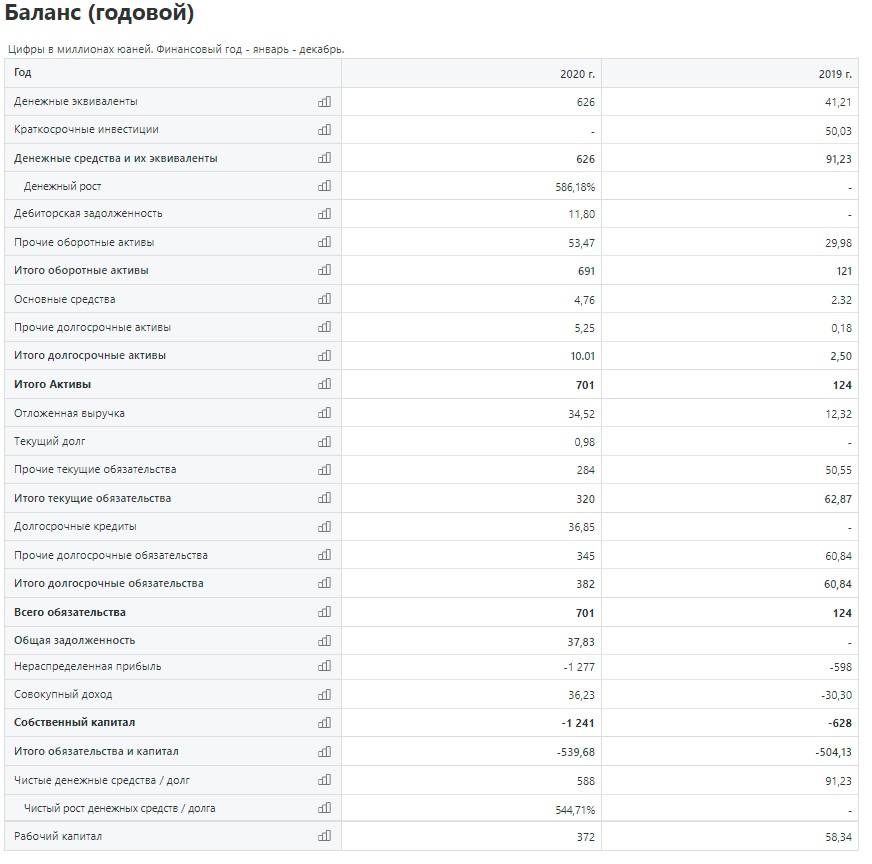This screenshot has height=864, width=872.
Task: Click the Баланс (годовой) heading
Action: click(100, 12)
